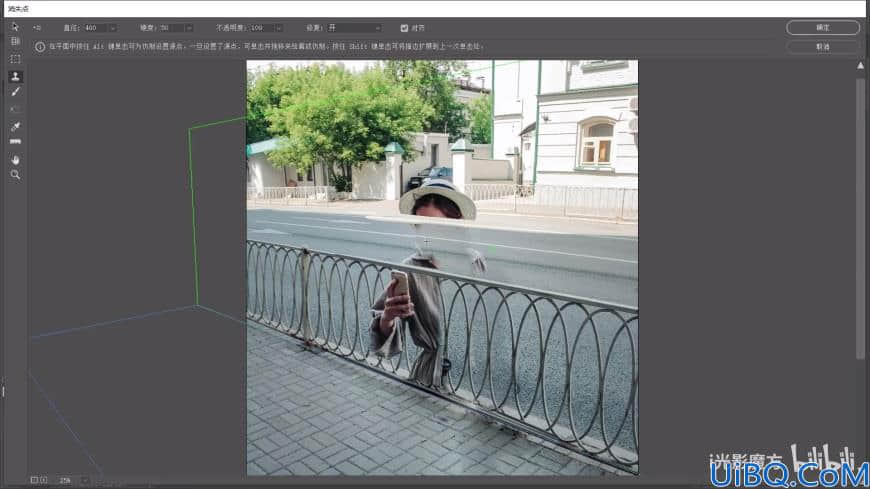Open the 不透明度 opacity slider dropdown arrow
Screen dimensions: 870x489
click(279, 28)
